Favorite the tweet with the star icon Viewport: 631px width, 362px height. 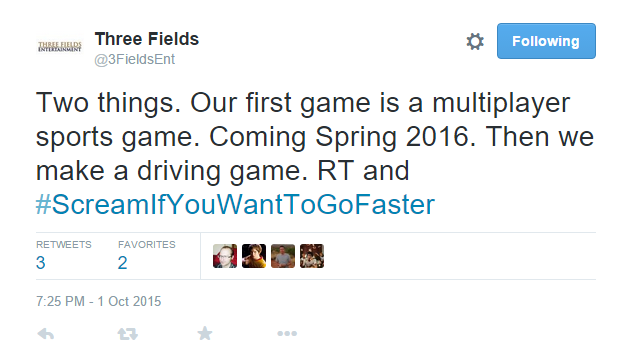205,333
